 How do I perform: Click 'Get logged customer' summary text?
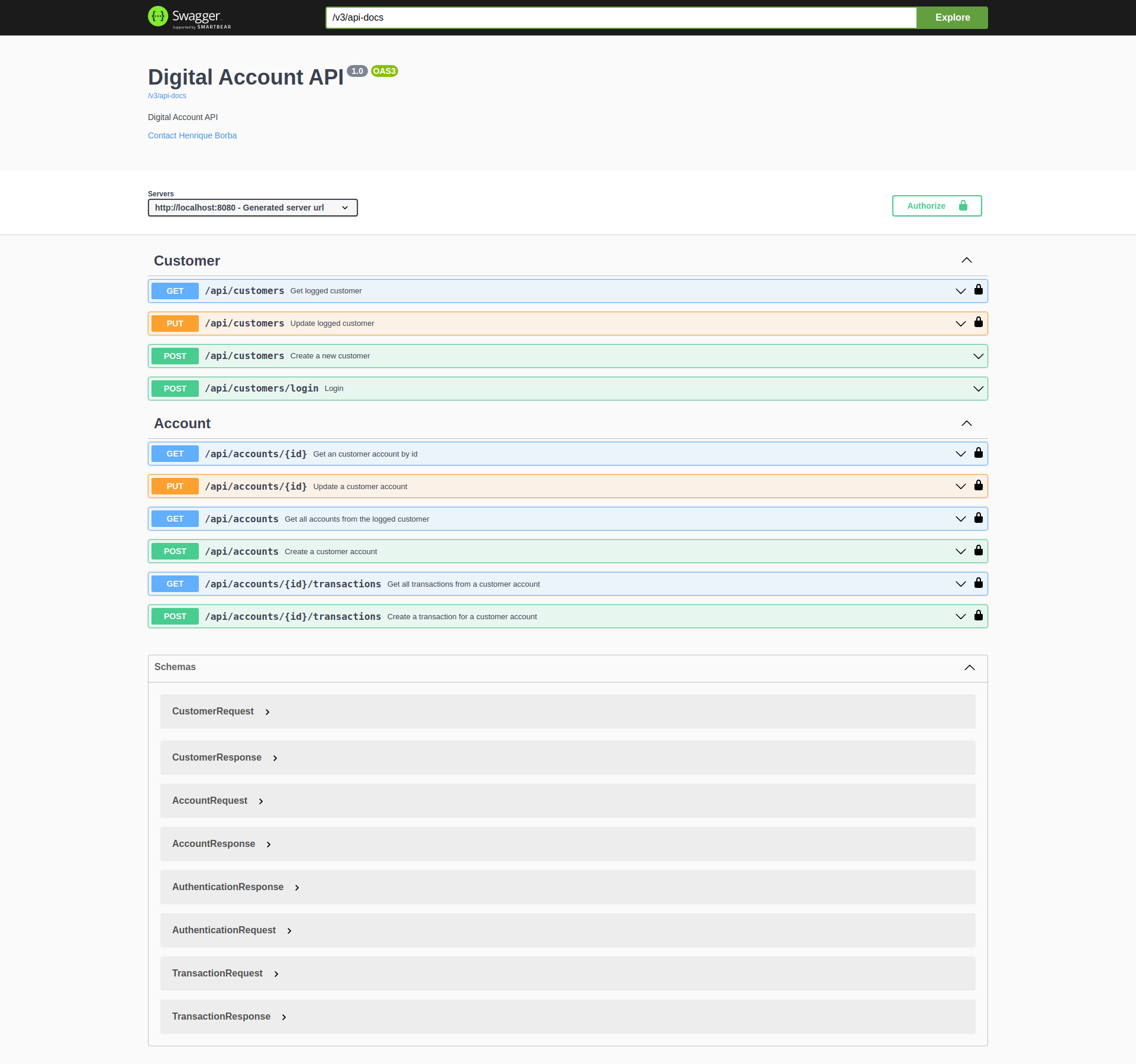326,291
